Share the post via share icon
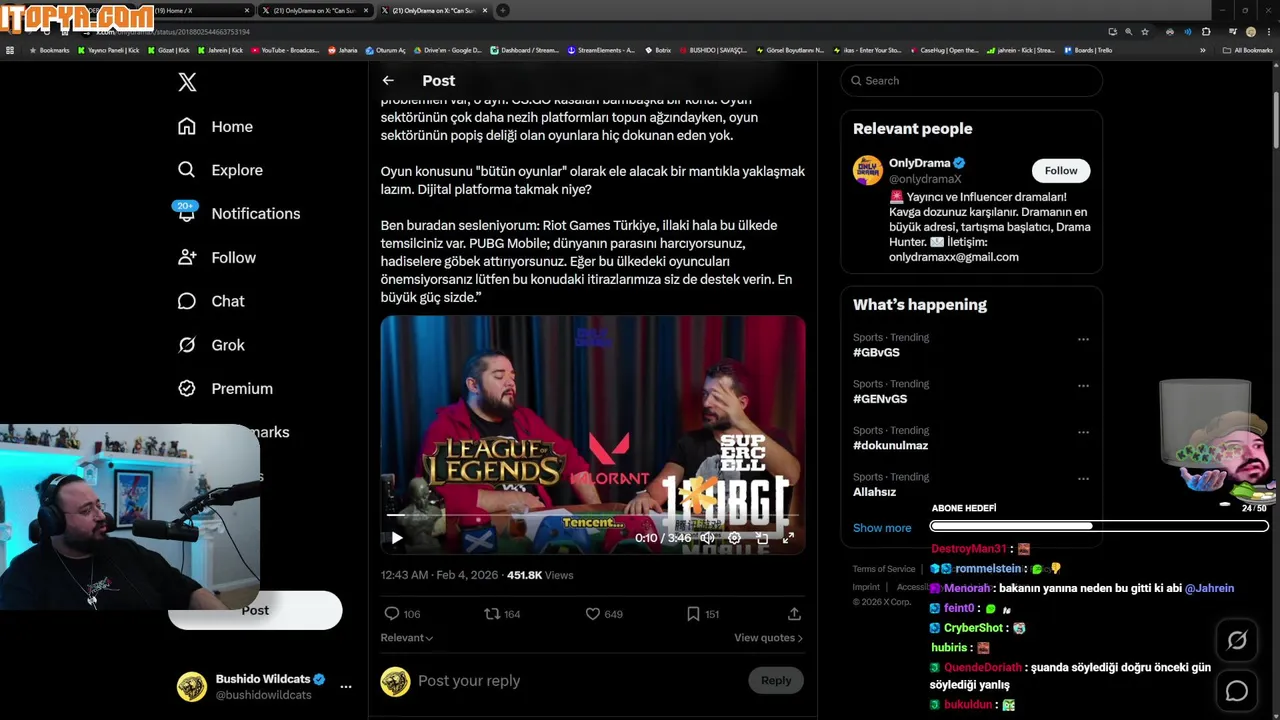1280x720 pixels. 794,614
